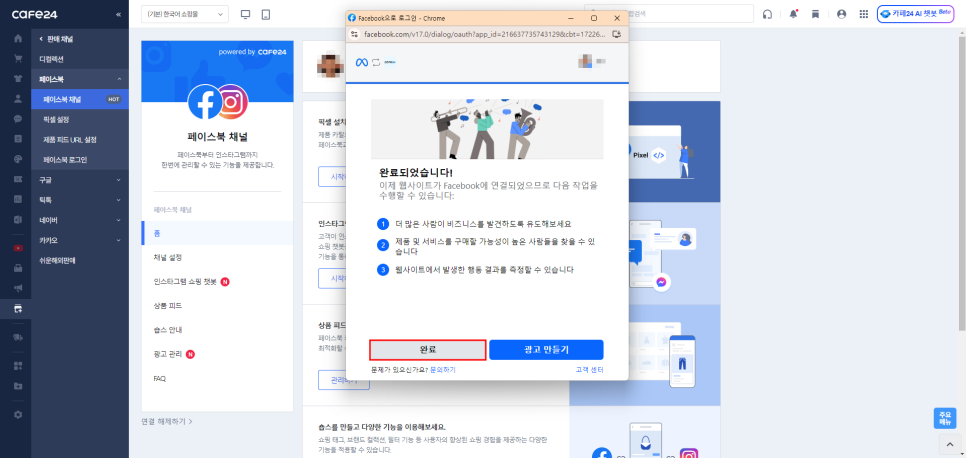Open the notifications bell icon
Screen dimensions: 966x458
(x=794, y=14)
